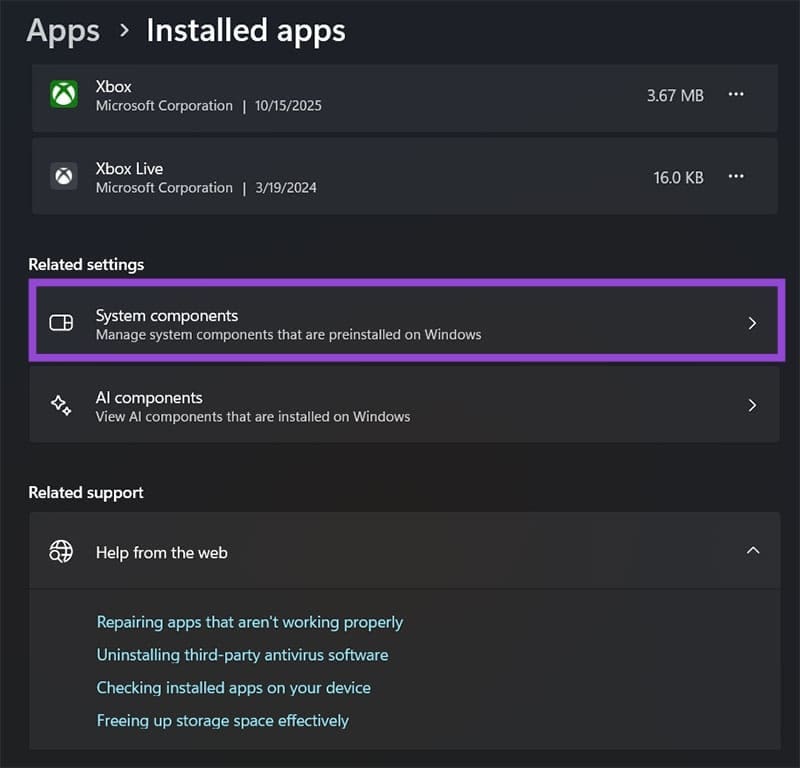The height and width of the screenshot is (768, 800).
Task: Collapse the Help from the web section
Action: tap(755, 551)
